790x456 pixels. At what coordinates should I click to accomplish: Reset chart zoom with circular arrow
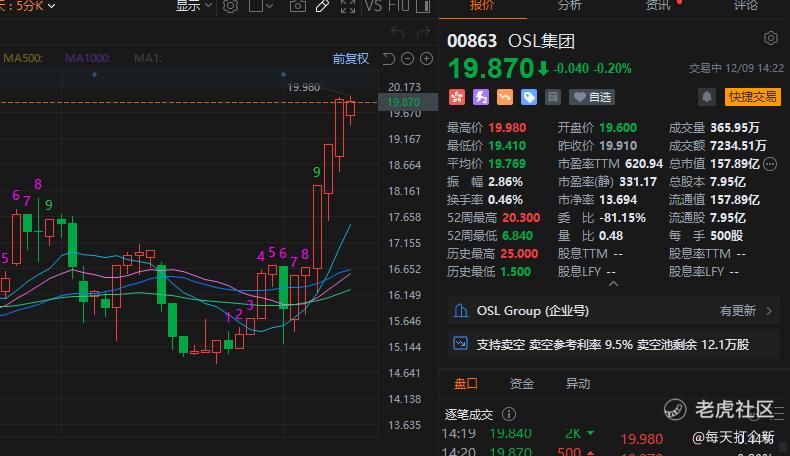coord(388,59)
